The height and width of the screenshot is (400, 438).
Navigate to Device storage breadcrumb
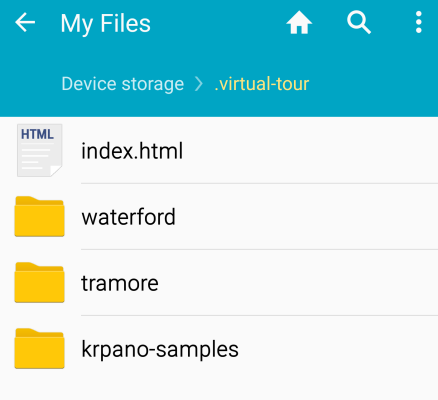123,84
